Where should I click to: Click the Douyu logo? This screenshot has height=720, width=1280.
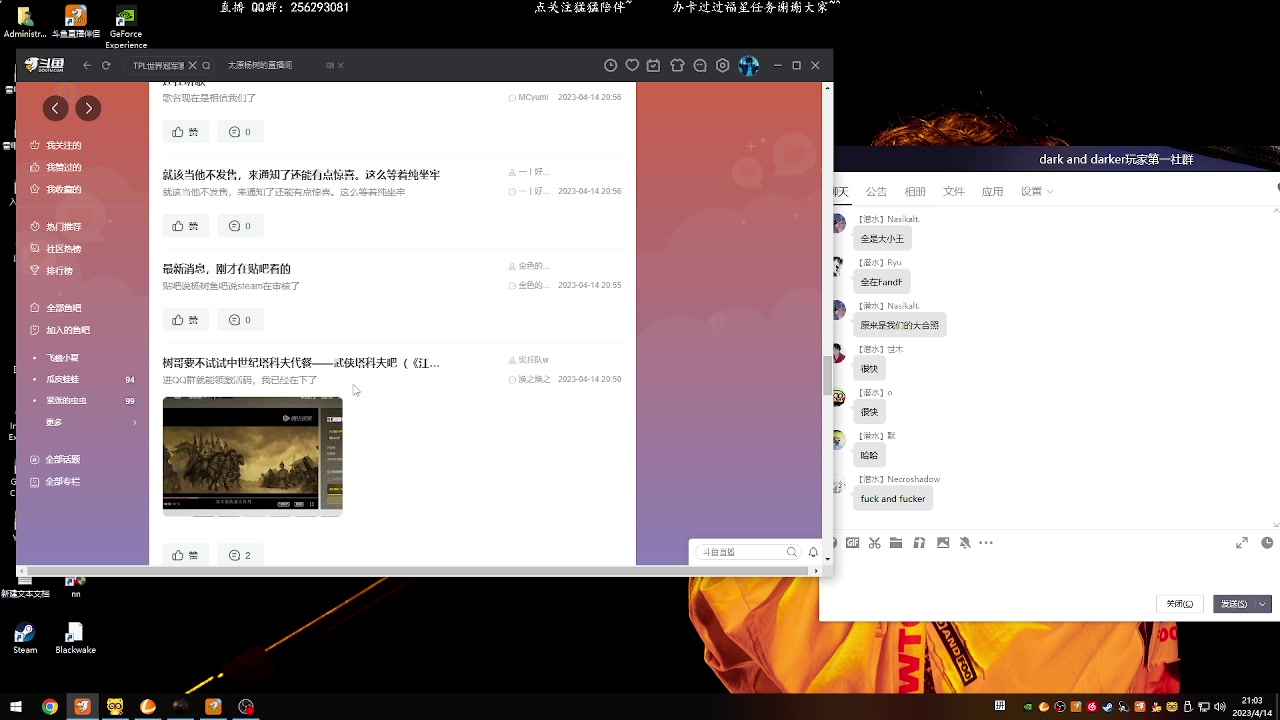(45, 65)
